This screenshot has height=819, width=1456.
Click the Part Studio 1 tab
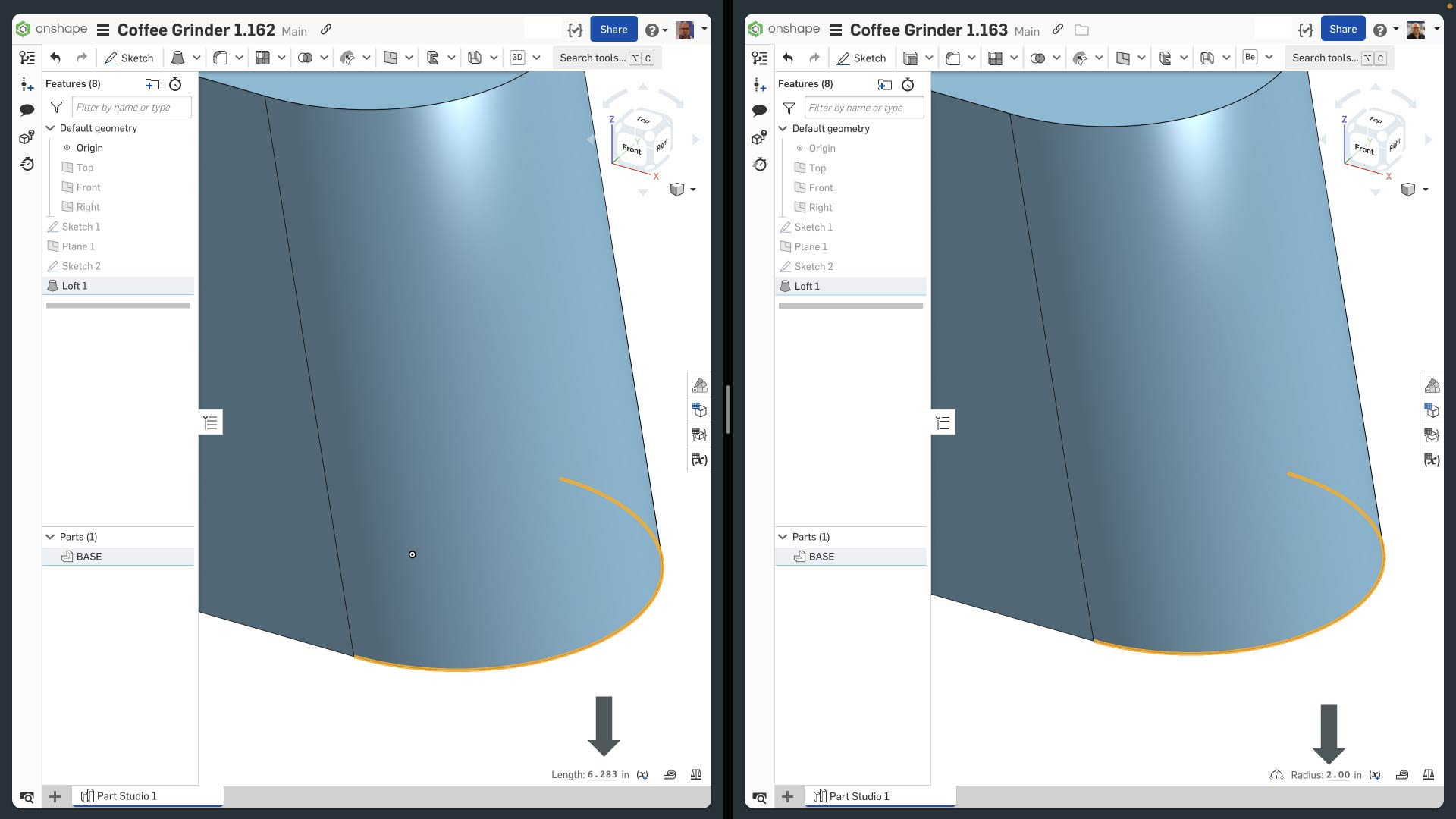pyautogui.click(x=126, y=796)
